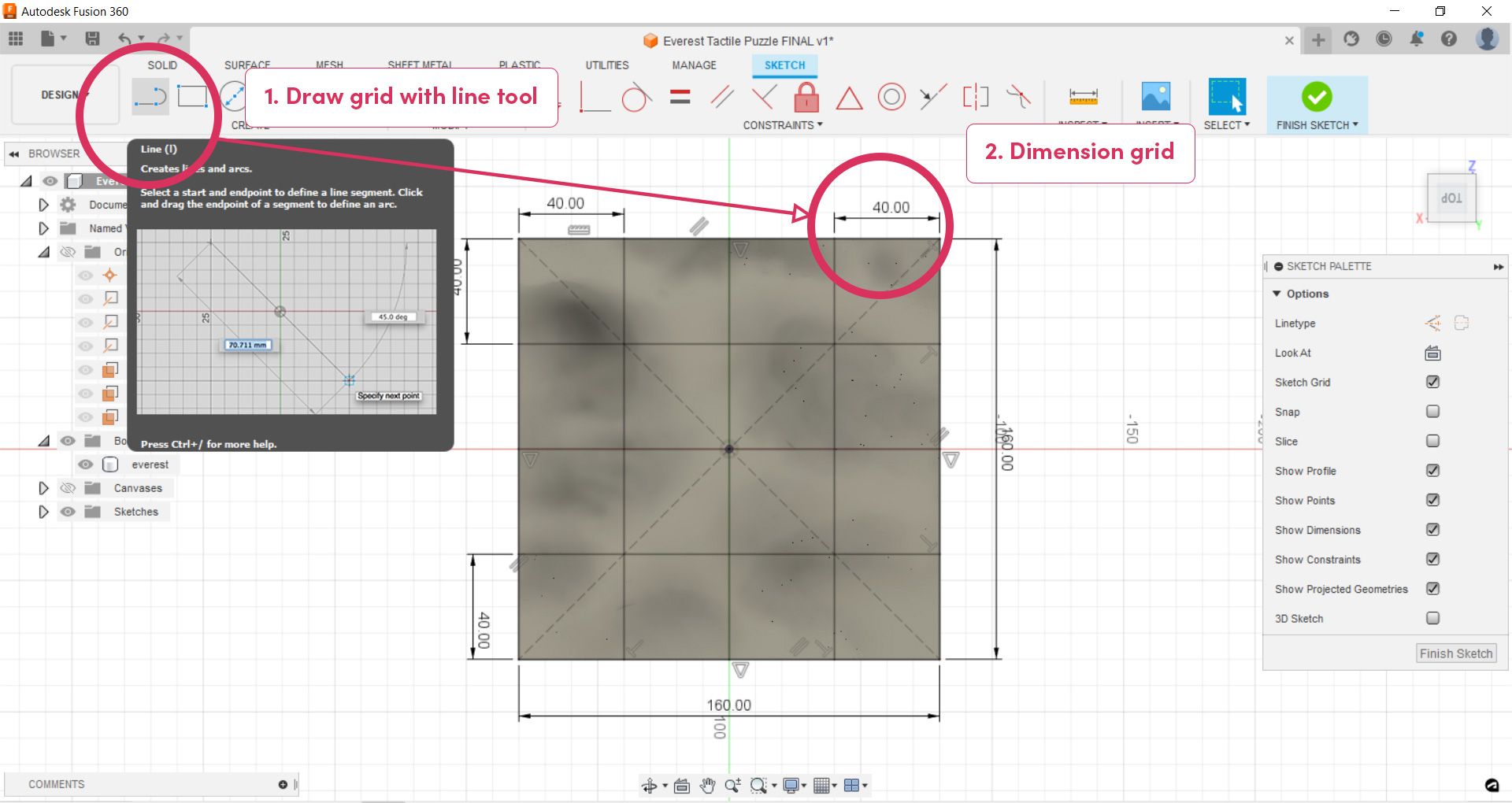The width and height of the screenshot is (1512, 803).
Task: Set linetype to construction in Sketch Palette
Action: point(1432,324)
